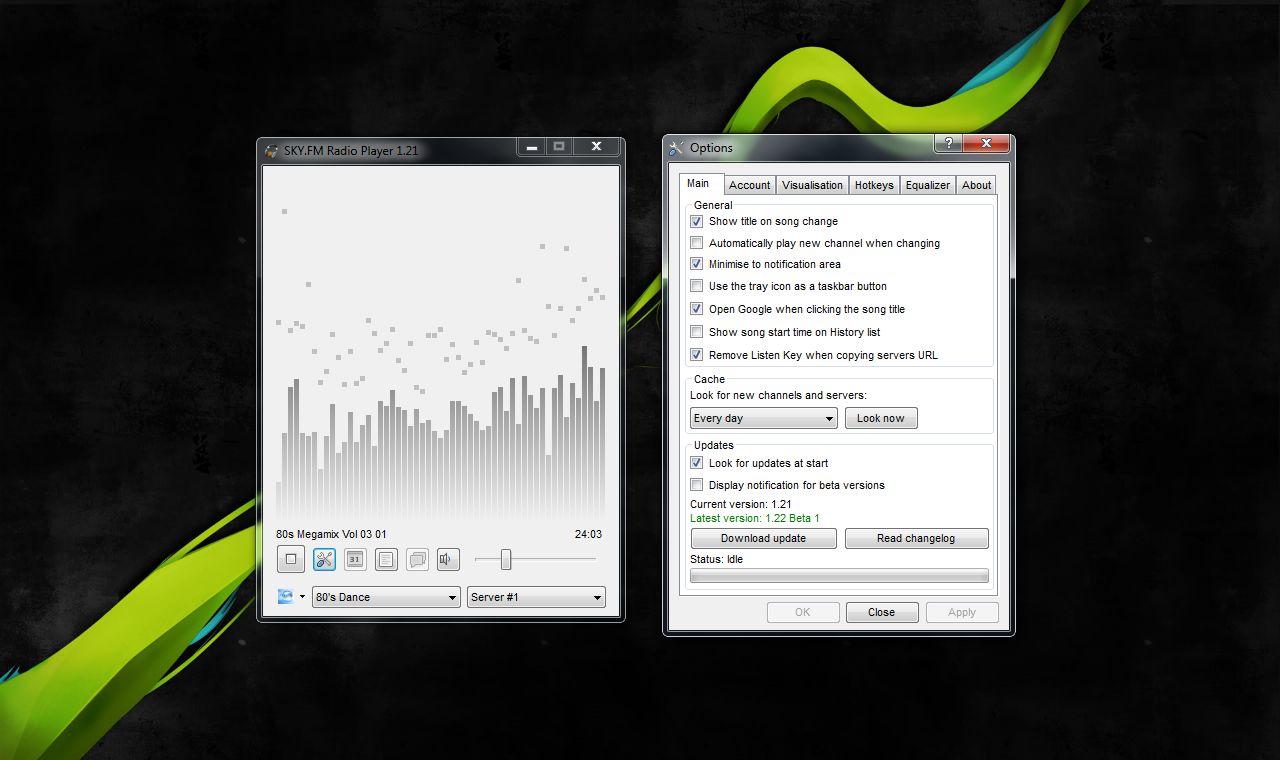Enable Display notification for beta versions
The height and width of the screenshot is (760, 1280).
point(697,485)
